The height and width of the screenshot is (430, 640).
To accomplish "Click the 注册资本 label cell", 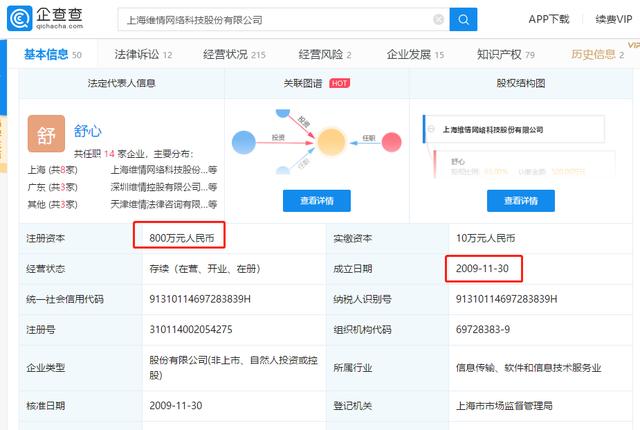I will pyautogui.click(x=81, y=238).
